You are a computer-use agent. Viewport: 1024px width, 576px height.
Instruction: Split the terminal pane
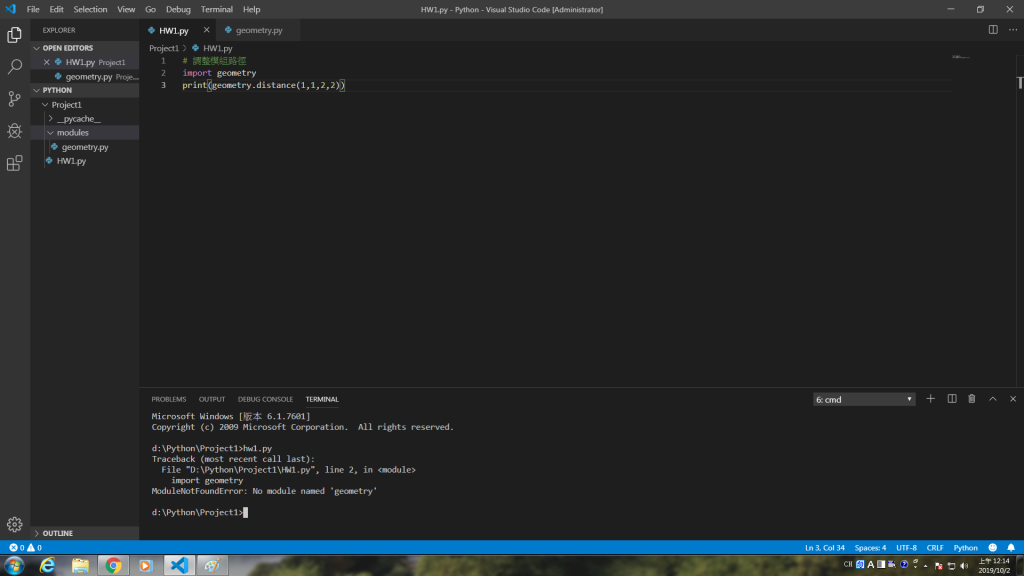[x=952, y=399]
